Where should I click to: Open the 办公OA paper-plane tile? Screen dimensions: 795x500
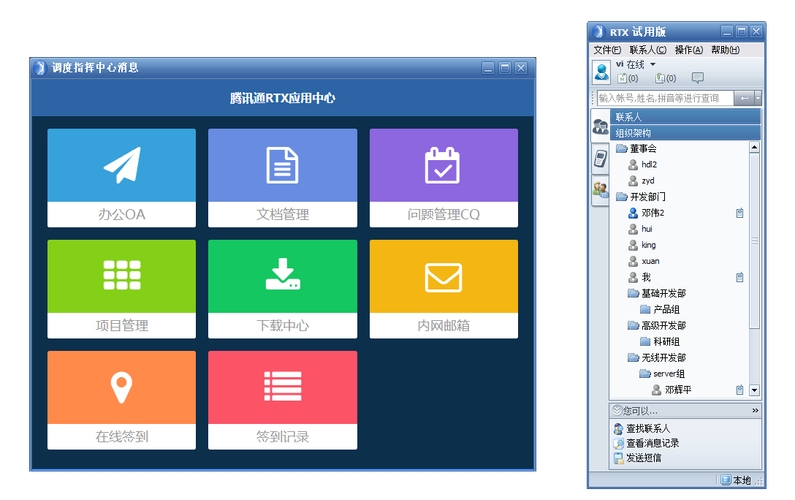coord(122,177)
